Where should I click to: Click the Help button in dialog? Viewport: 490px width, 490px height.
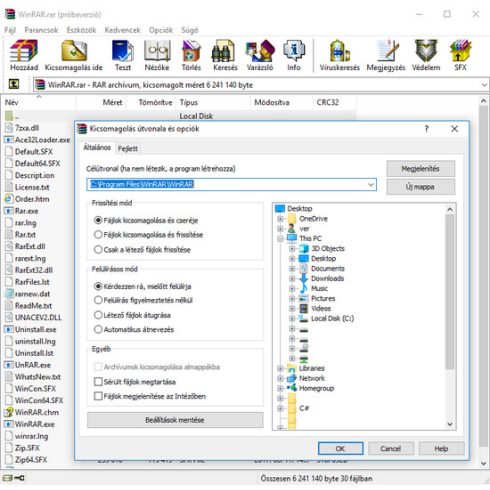tap(441, 449)
